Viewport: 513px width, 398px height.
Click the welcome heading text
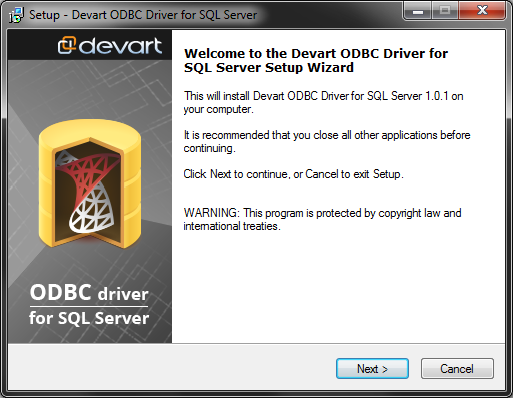316,60
